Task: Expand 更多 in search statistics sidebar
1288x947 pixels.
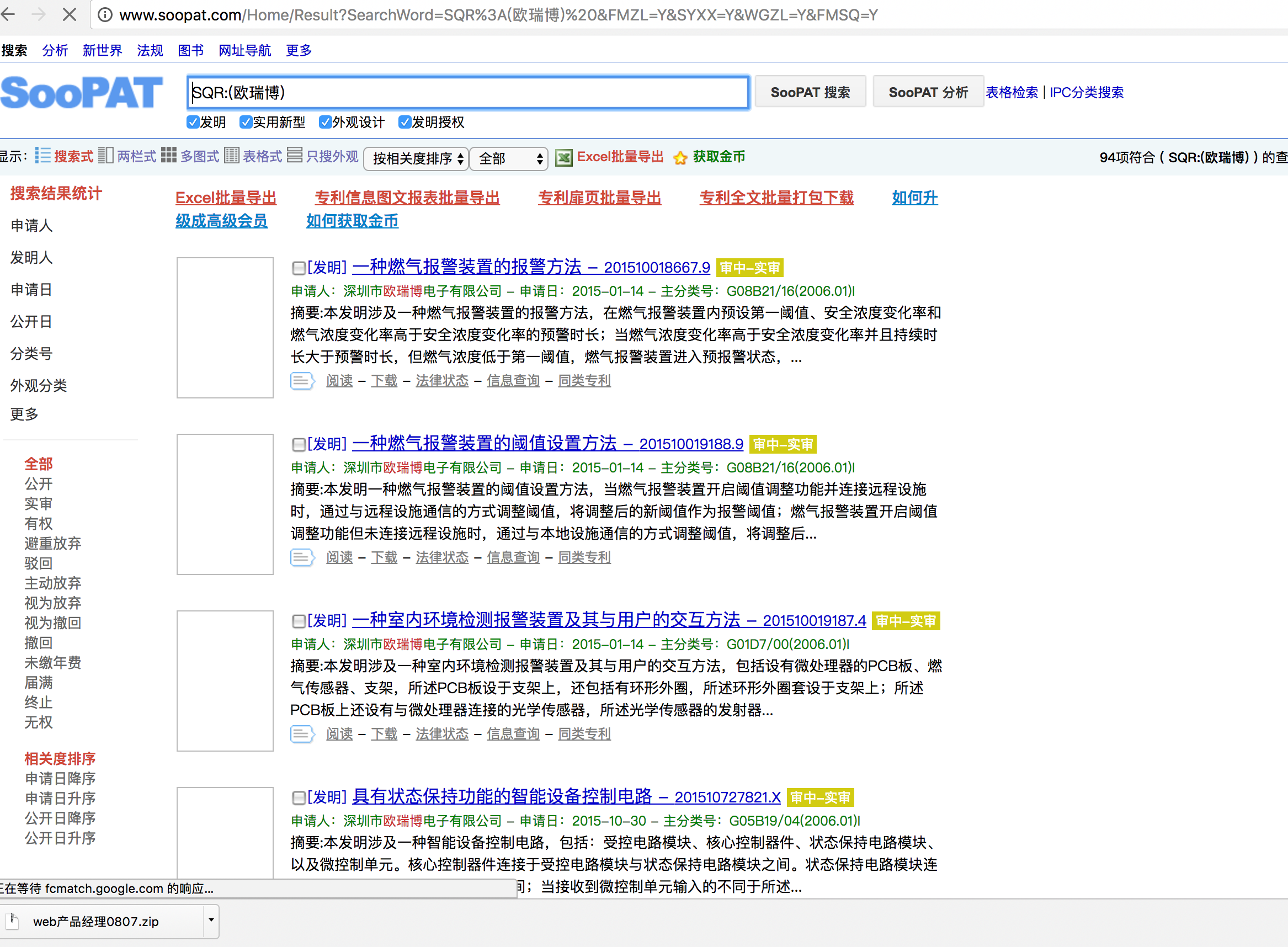Action: tap(25, 414)
